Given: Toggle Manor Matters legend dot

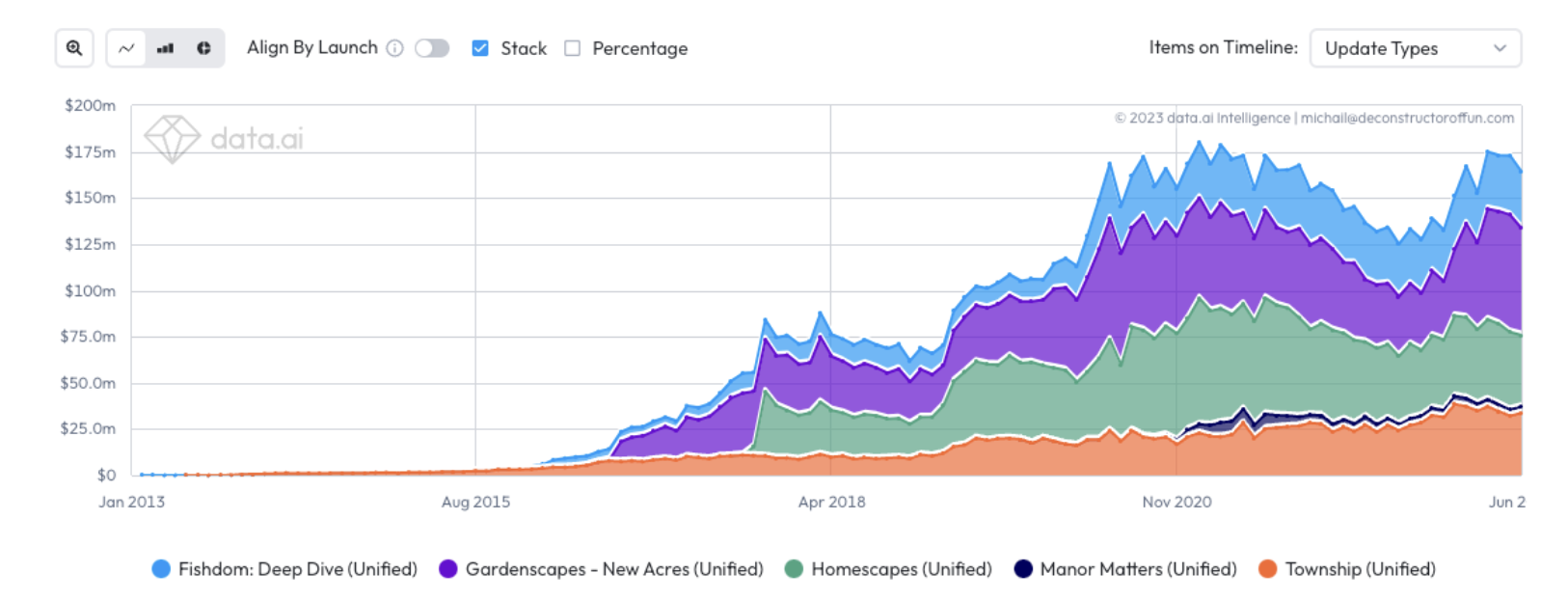Looking at the screenshot, I should tap(1023, 569).
